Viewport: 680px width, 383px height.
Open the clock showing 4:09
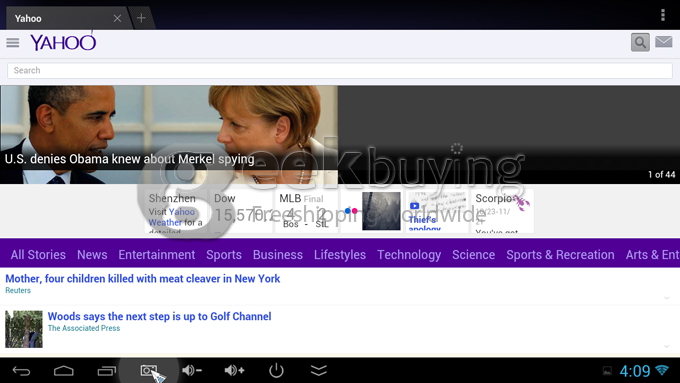pyautogui.click(x=634, y=371)
